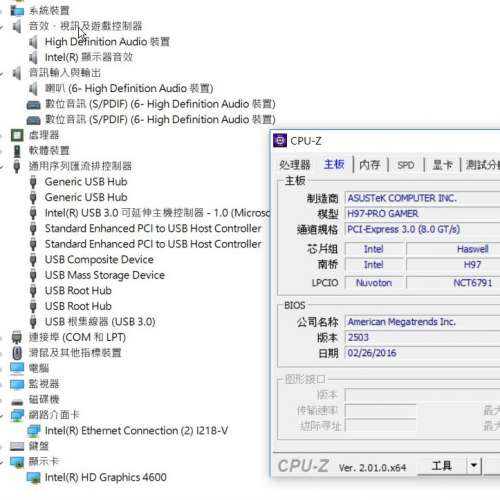The height and width of the screenshot is (500, 500).
Task: Click the CPU-Z title bar app icon
Action: (x=280, y=141)
